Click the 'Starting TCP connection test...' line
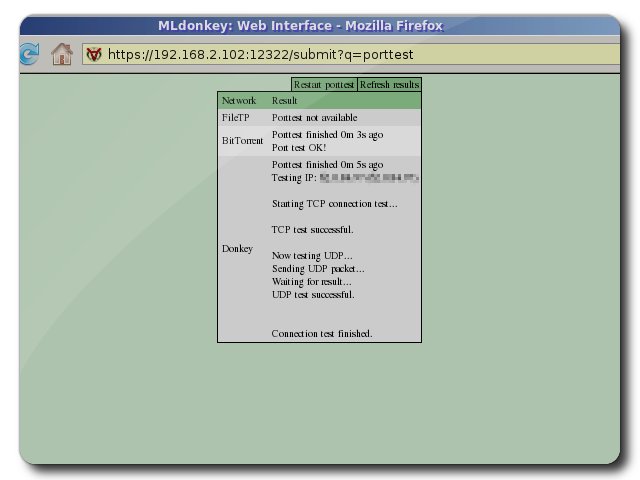 (x=334, y=204)
